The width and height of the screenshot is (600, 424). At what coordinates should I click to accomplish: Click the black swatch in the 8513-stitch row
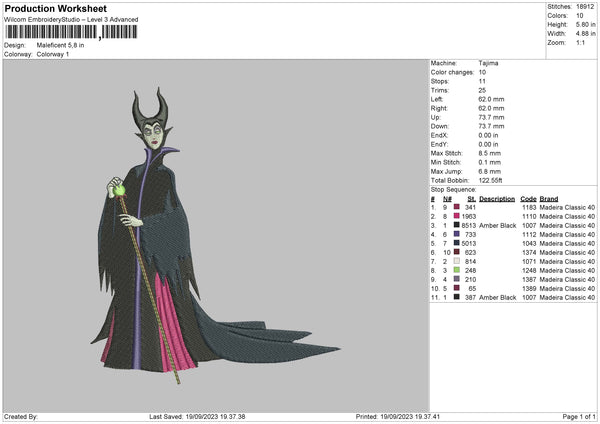(x=457, y=225)
